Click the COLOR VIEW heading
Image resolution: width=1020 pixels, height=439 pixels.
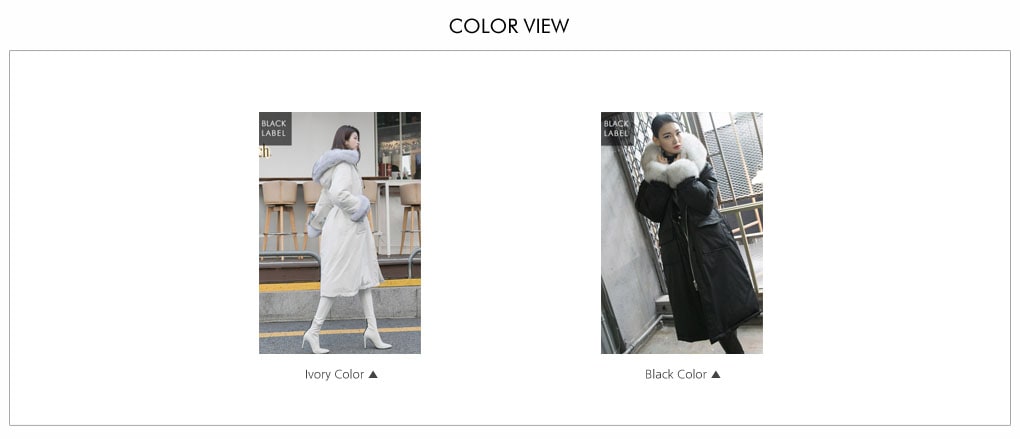click(509, 26)
